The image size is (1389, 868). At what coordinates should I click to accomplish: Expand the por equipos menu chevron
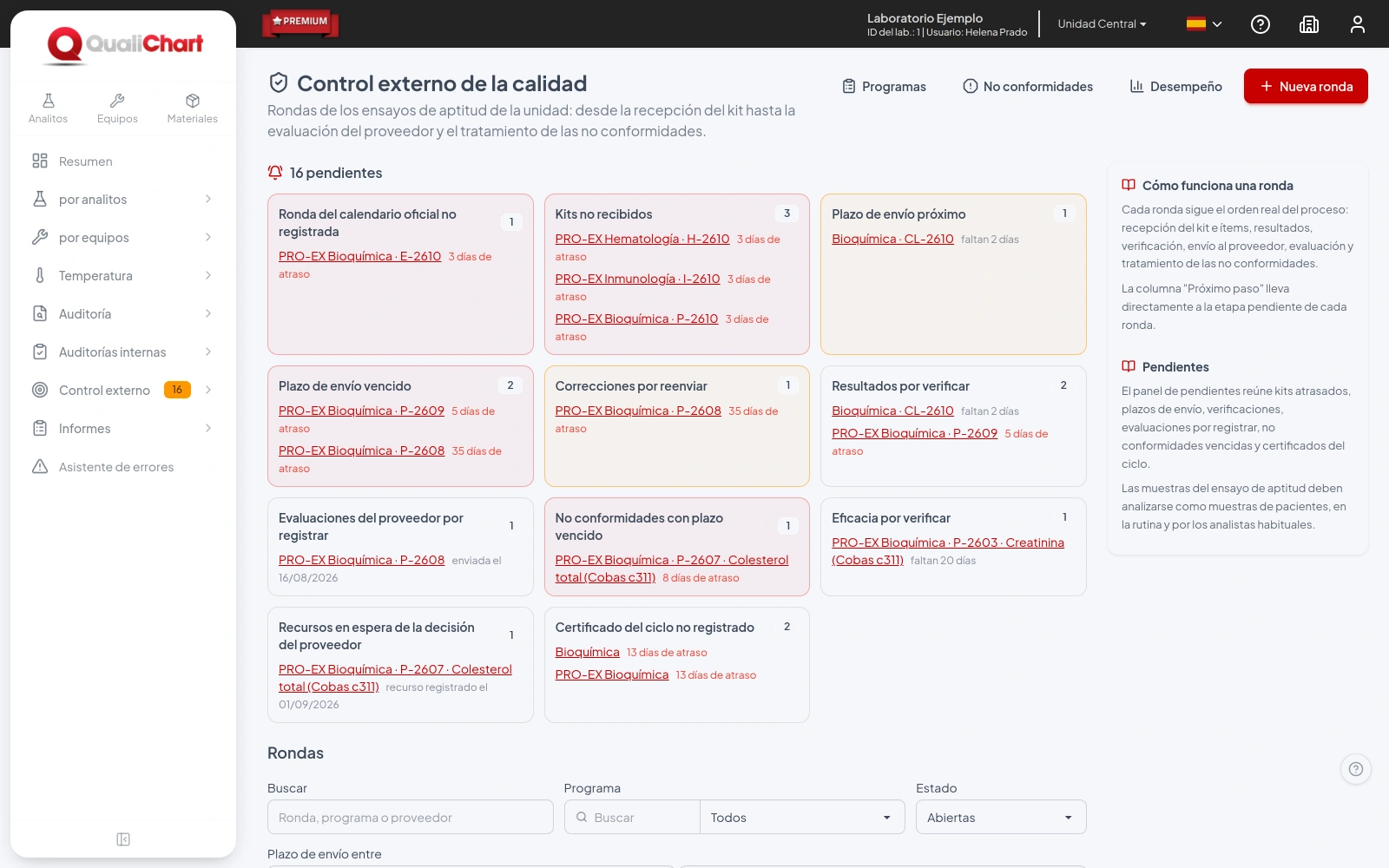pos(208,238)
